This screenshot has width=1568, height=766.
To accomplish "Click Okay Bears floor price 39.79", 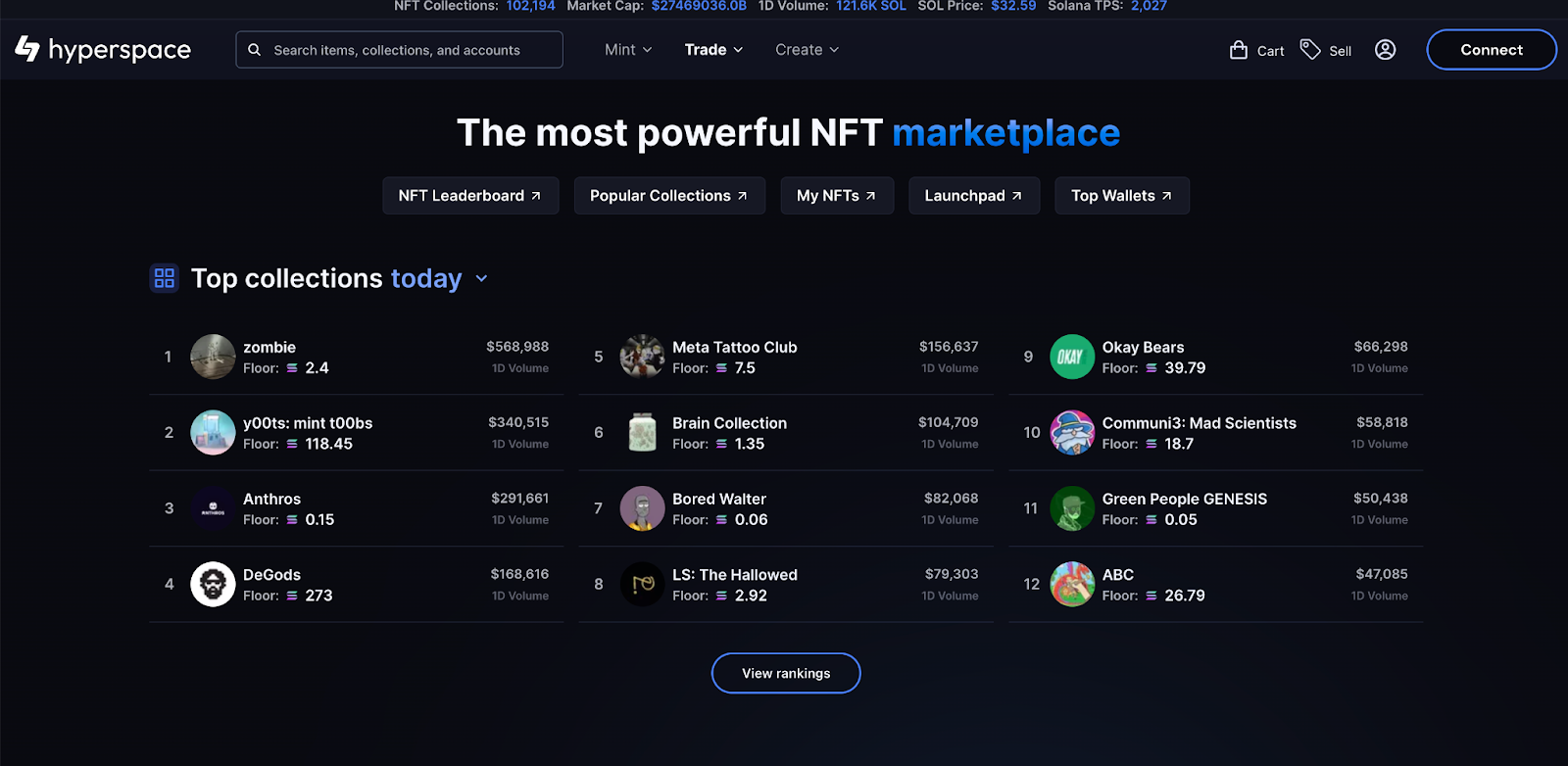I will pos(1185,368).
